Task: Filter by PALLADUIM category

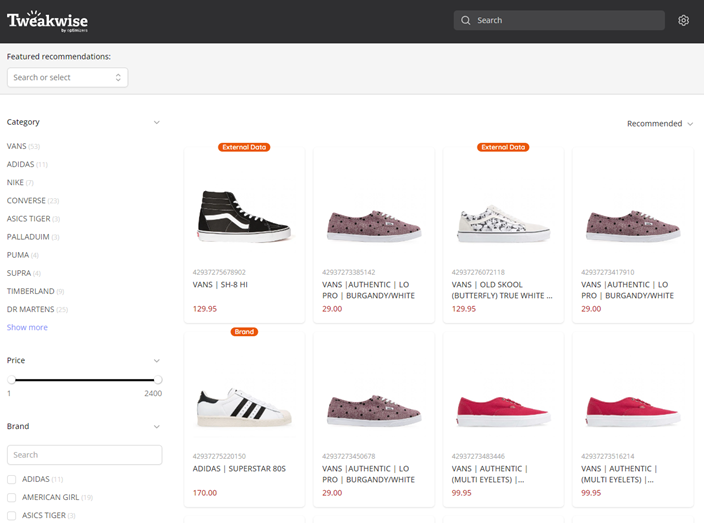Action: pos(33,237)
